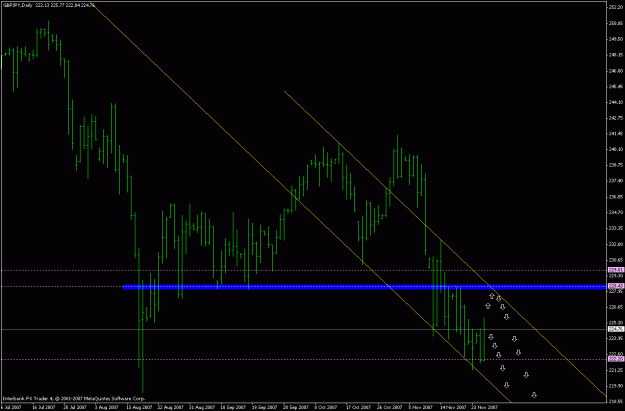Click the 219.90 price axis label
Image resolution: width=625 pixels, height=411 pixels.
616,386
